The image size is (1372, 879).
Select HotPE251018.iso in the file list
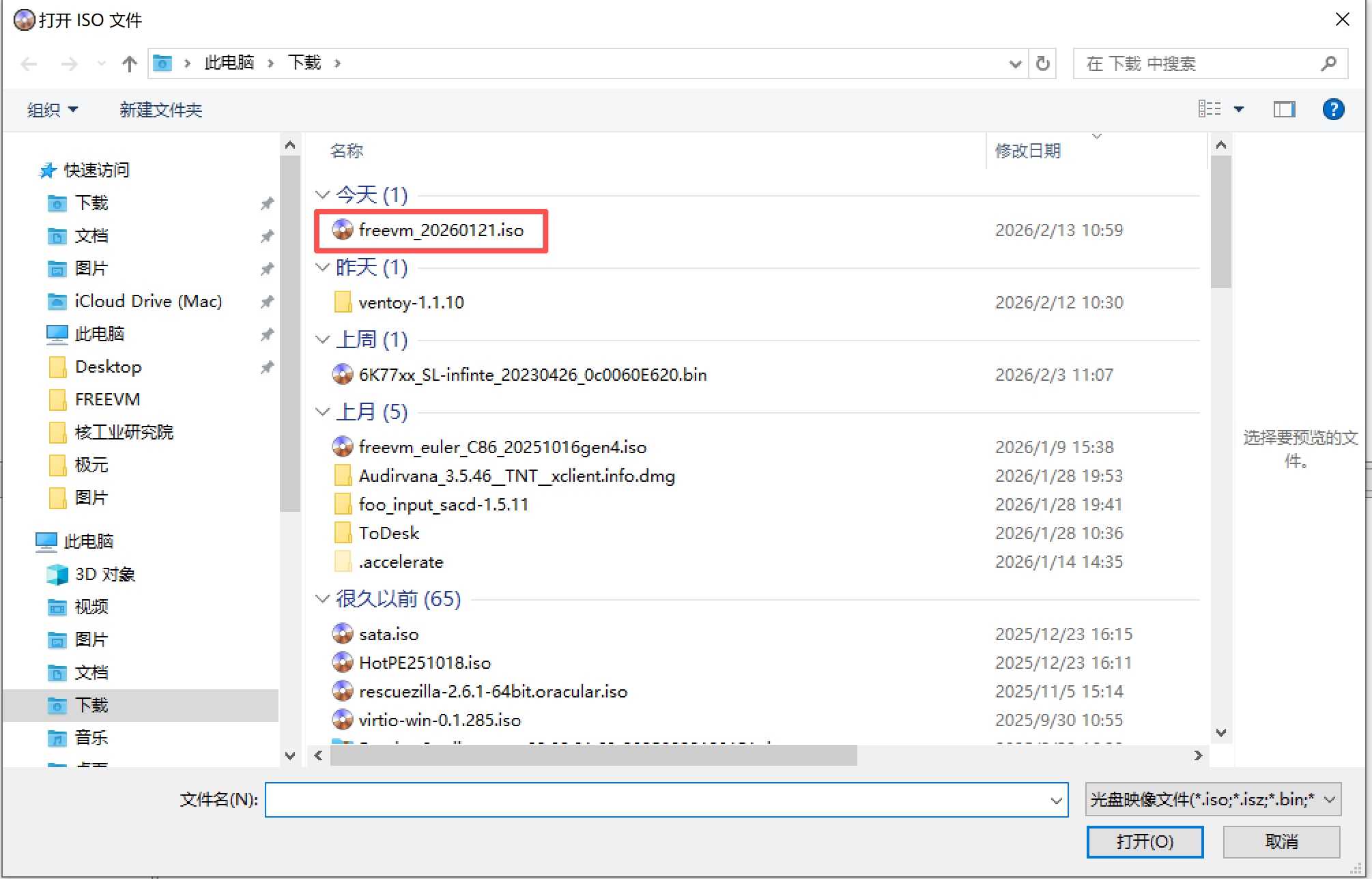pyautogui.click(x=425, y=662)
